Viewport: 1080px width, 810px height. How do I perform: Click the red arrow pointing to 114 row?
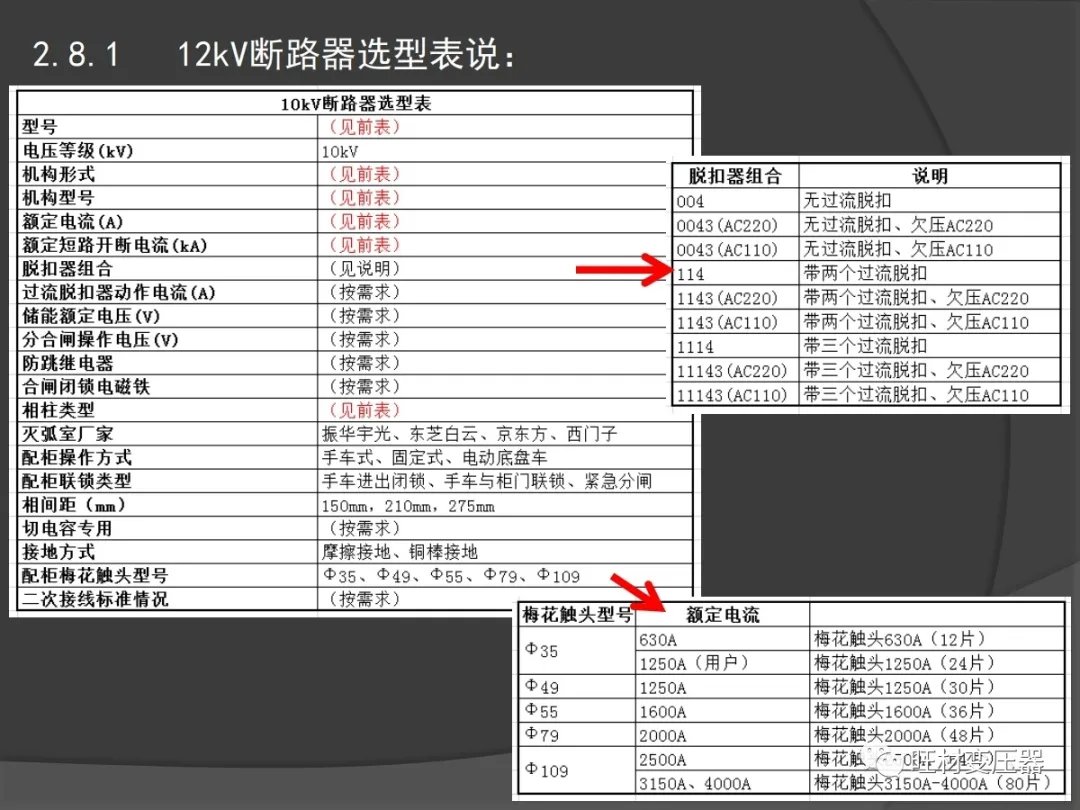point(626,268)
